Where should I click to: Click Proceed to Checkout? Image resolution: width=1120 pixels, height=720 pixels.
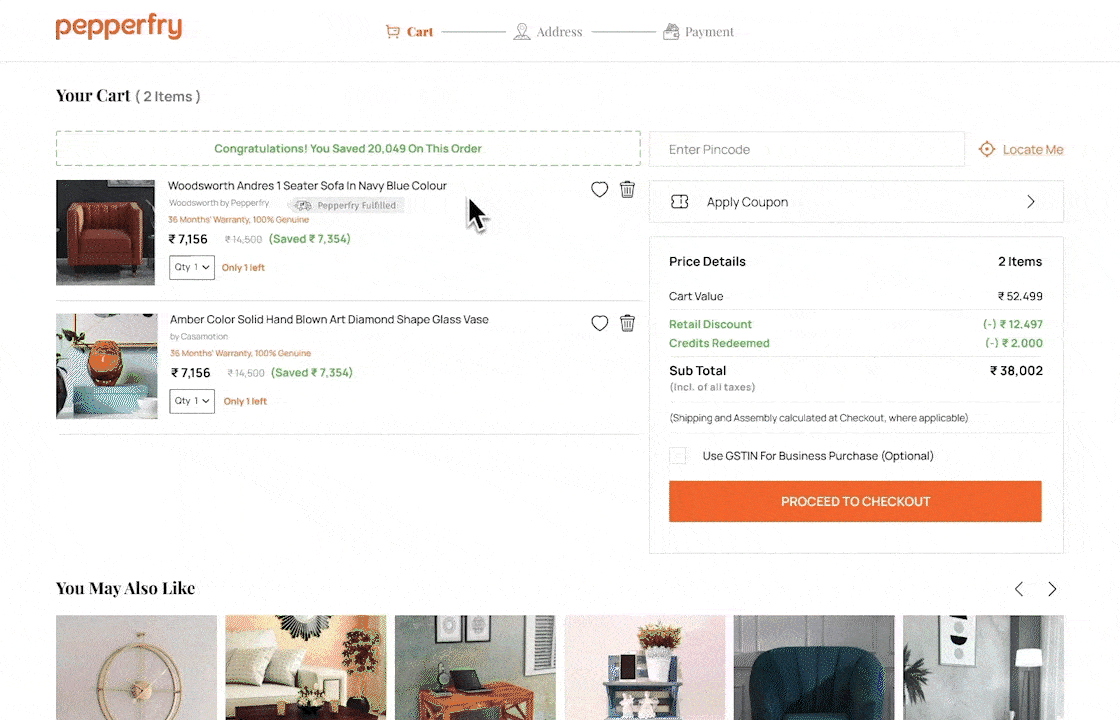click(x=855, y=501)
